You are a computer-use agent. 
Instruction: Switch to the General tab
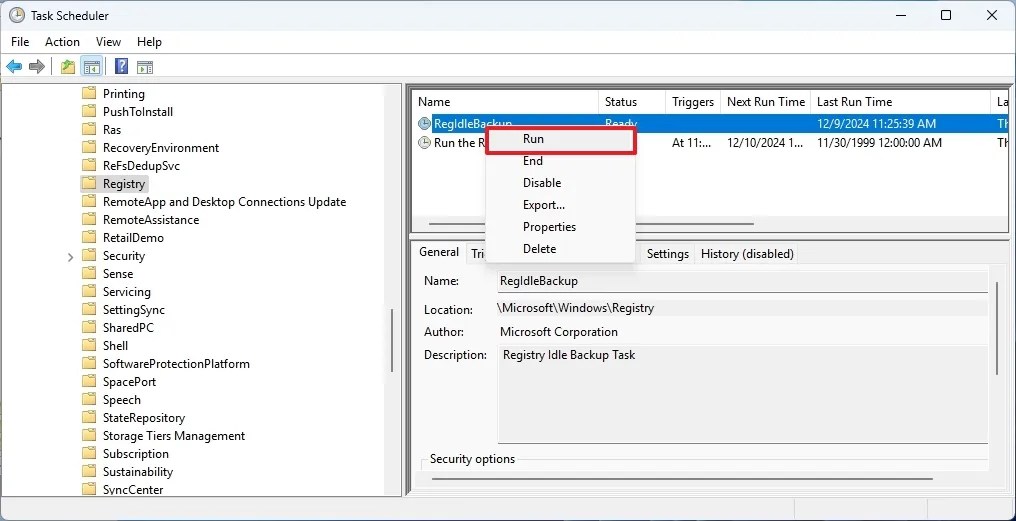point(439,252)
